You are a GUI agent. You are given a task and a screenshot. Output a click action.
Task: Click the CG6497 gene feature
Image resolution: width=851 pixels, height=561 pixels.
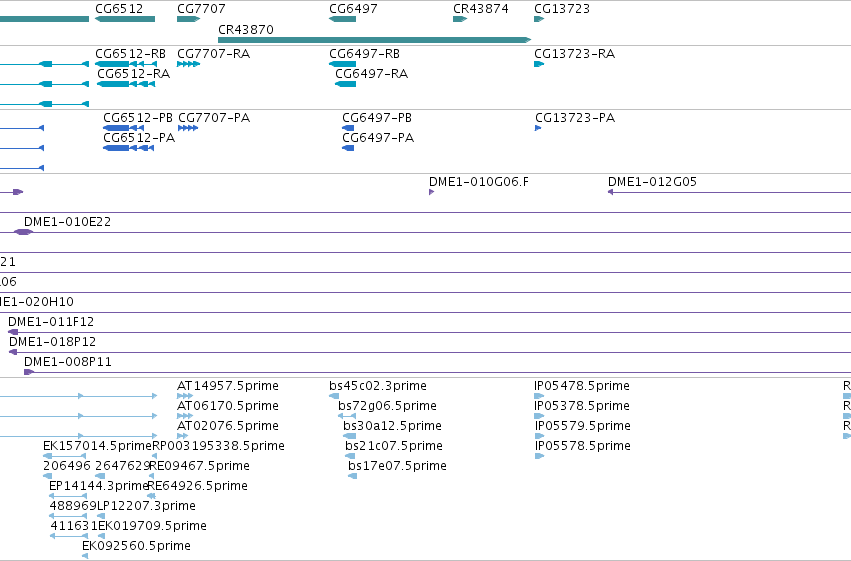[342, 19]
